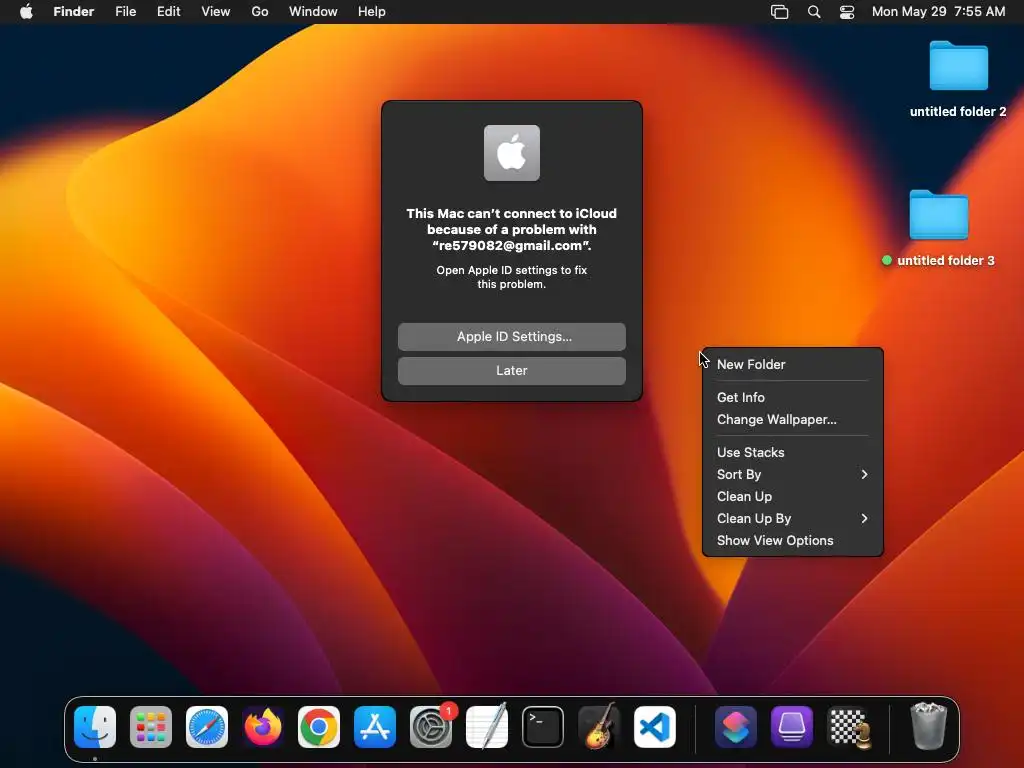Click the Stage Manager menu bar icon
This screenshot has width=1024, height=768.
pyautogui.click(x=779, y=12)
